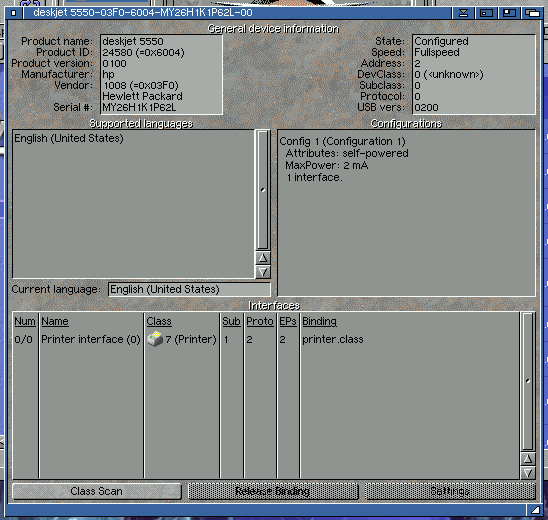This screenshot has width=548, height=520.
Task: Click Speed value Fullspeed
Action: [437, 52]
